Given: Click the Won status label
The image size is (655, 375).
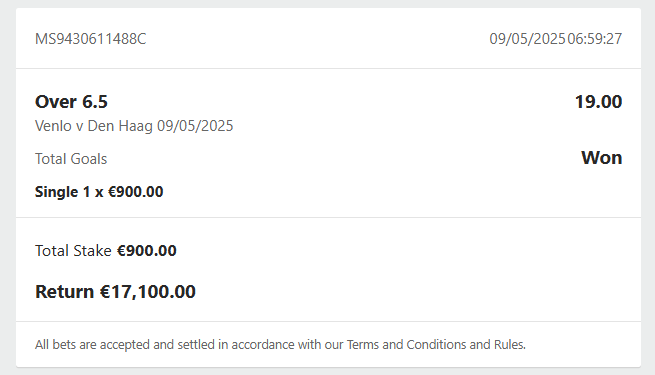Looking at the screenshot, I should (x=602, y=157).
